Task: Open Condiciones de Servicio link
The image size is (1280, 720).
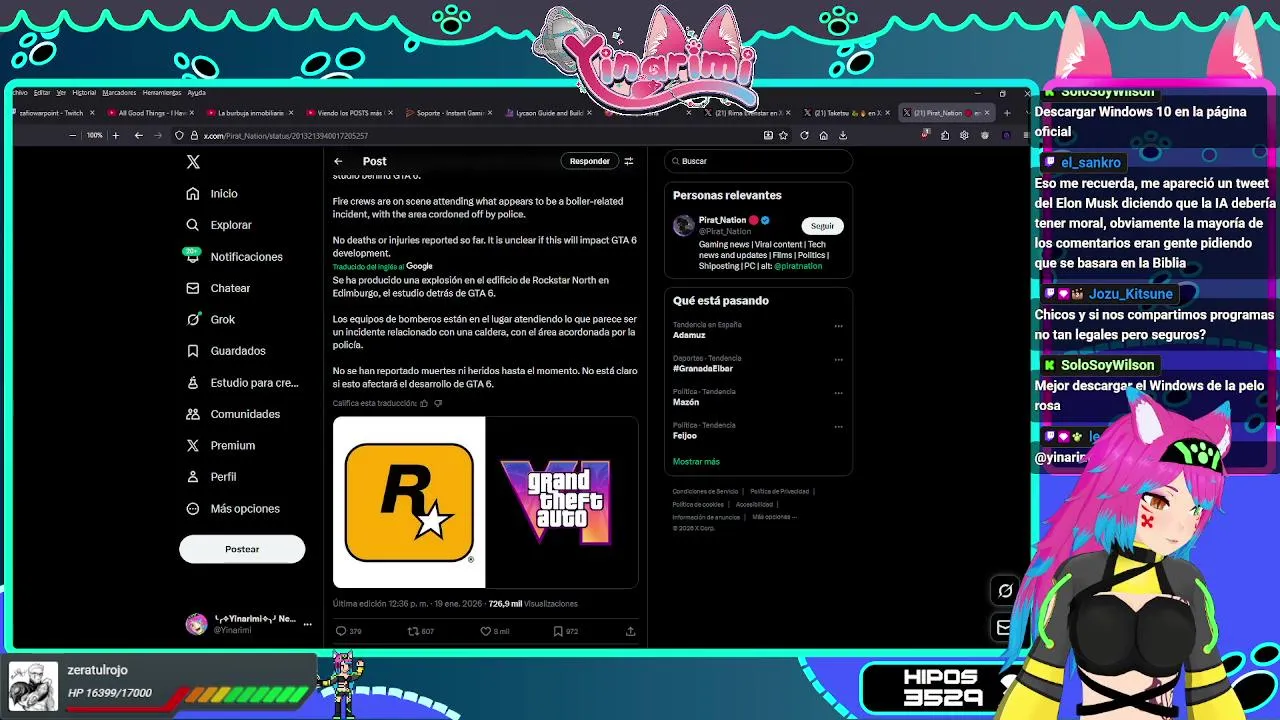Action: coord(705,491)
